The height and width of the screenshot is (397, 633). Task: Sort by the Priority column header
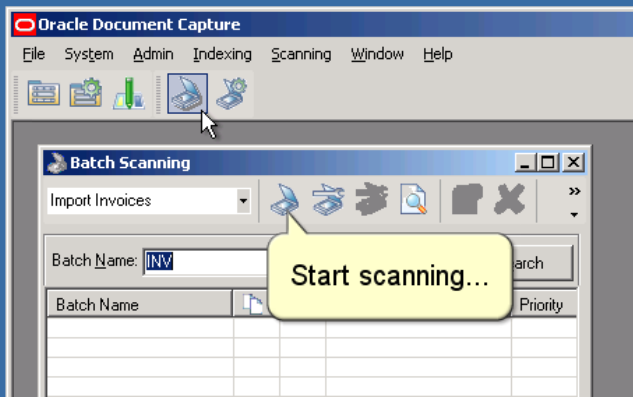[x=544, y=304]
